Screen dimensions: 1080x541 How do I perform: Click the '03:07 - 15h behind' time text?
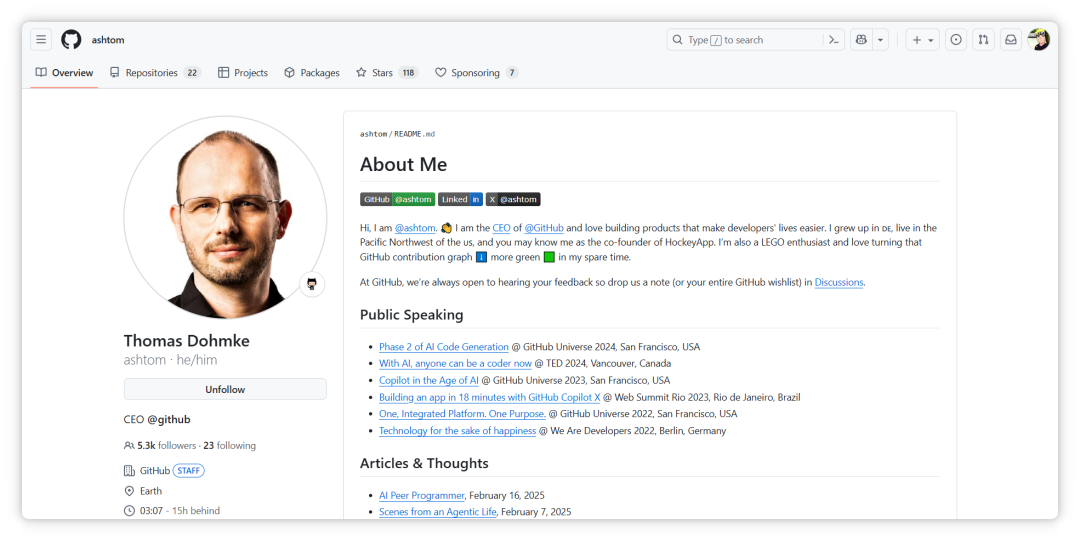(180, 511)
